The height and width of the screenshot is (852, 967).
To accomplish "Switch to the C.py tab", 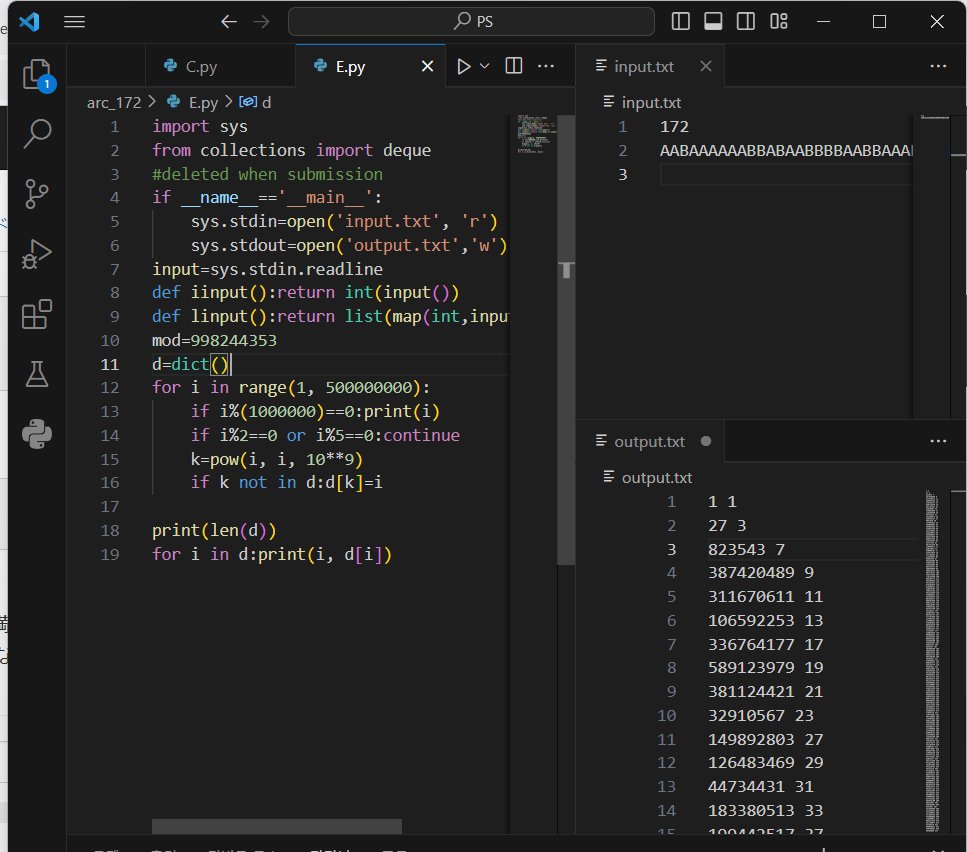I will tap(221, 66).
